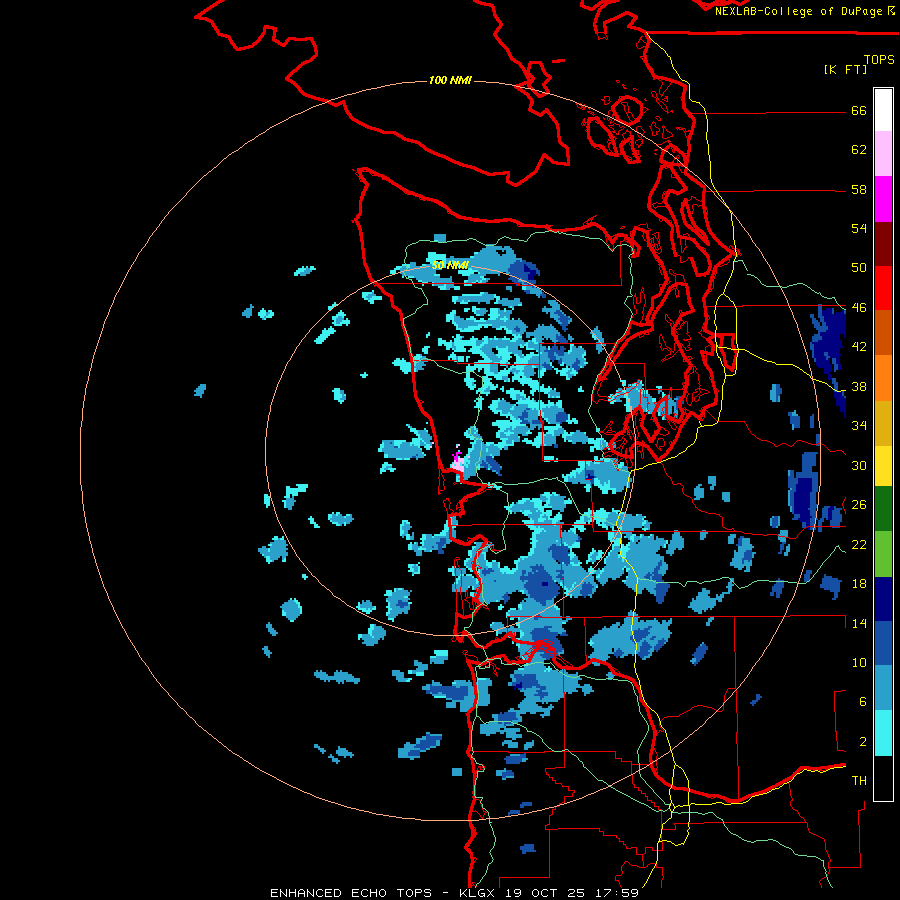Click the 30 legend value
This screenshot has height=900, width=900.
pos(859,465)
